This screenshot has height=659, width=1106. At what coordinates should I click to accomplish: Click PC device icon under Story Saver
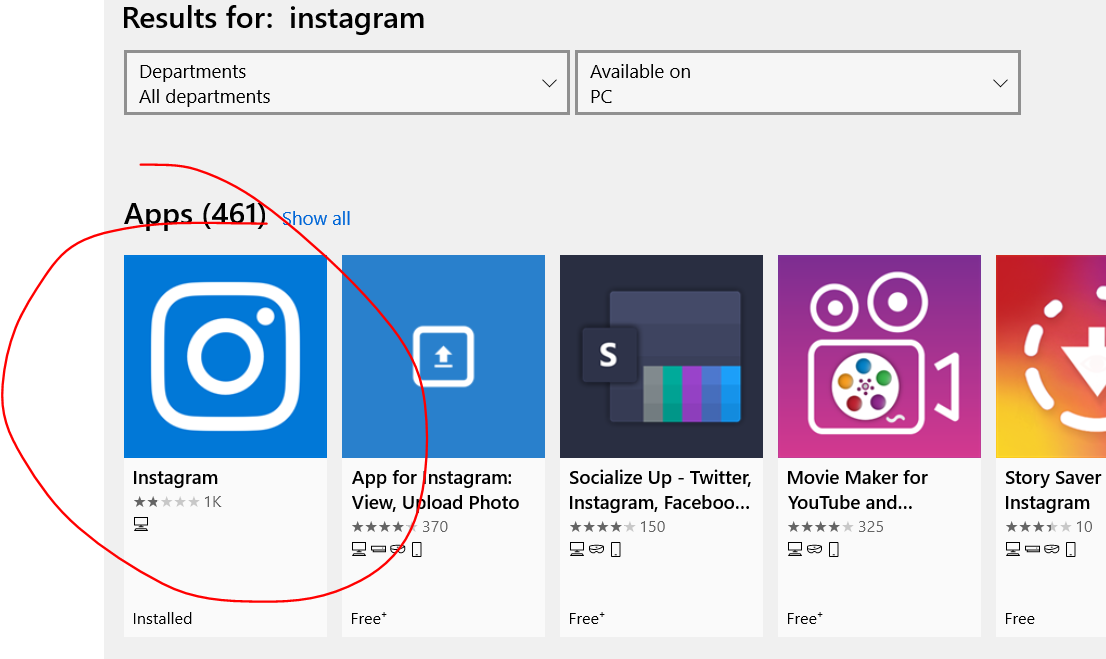pos(1013,549)
